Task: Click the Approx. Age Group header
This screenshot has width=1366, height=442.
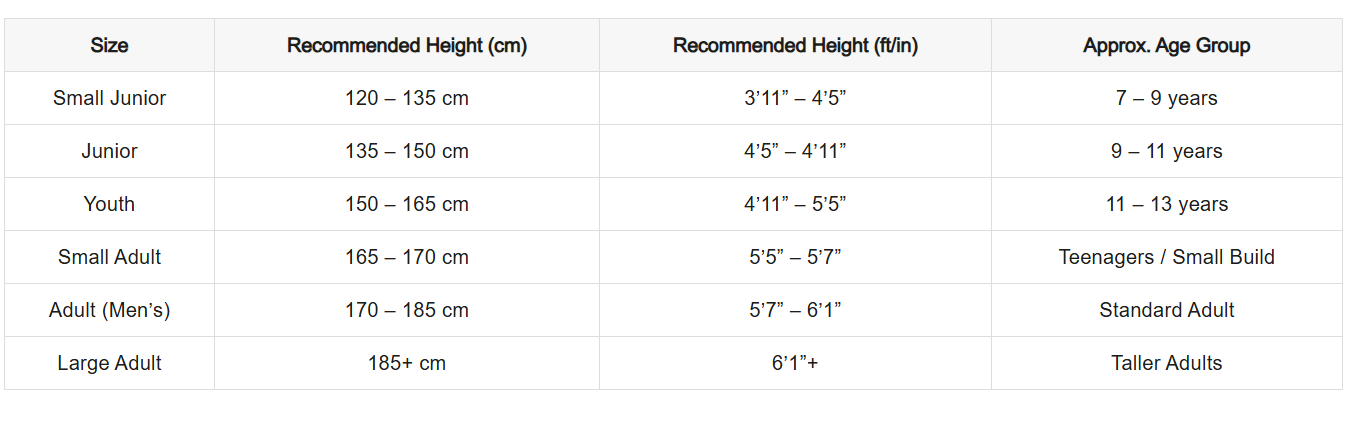Action: click(1166, 45)
